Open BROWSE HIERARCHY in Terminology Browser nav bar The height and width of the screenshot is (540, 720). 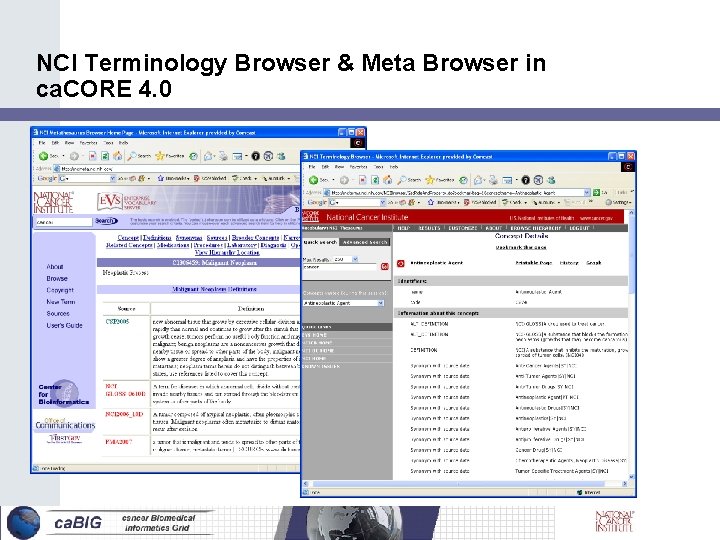(x=535, y=228)
